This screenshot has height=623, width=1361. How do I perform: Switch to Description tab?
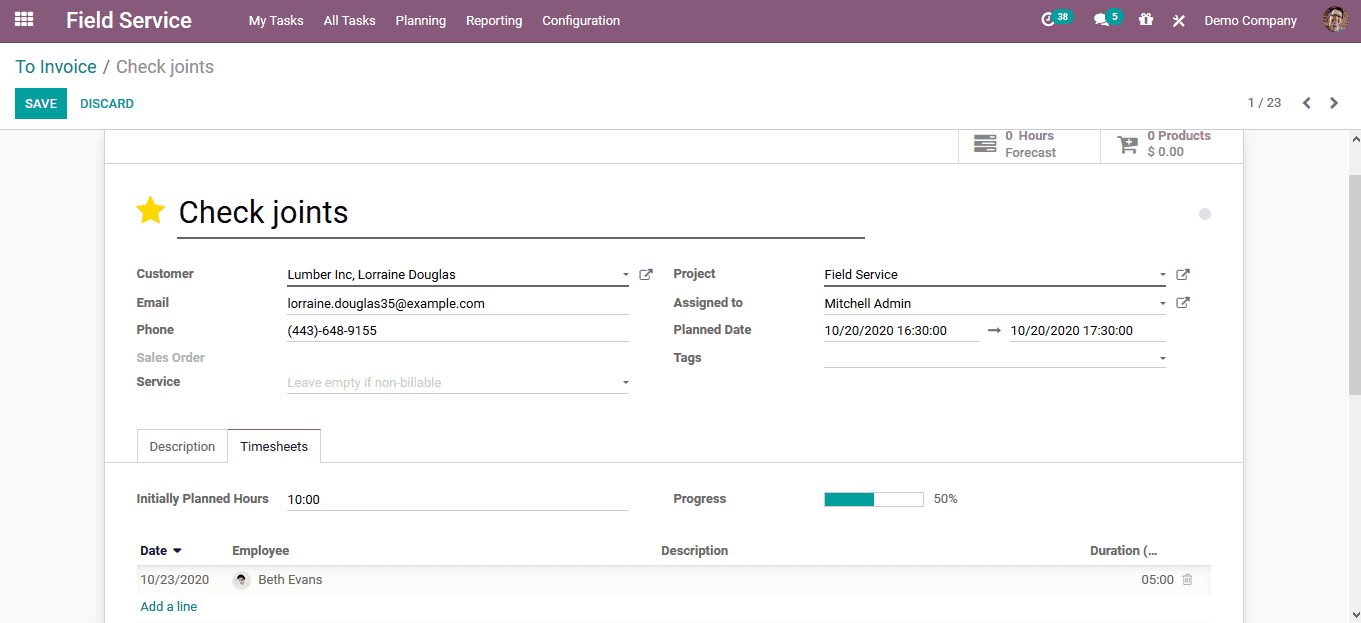tap(182, 446)
